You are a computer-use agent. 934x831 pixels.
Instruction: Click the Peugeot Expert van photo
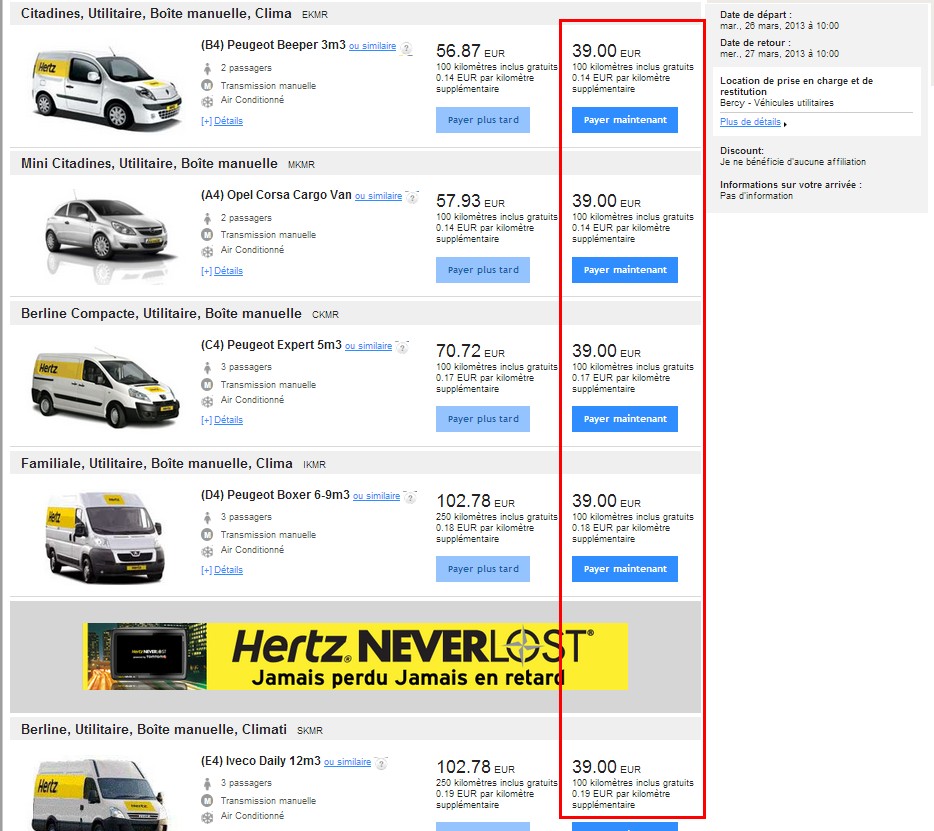point(105,388)
